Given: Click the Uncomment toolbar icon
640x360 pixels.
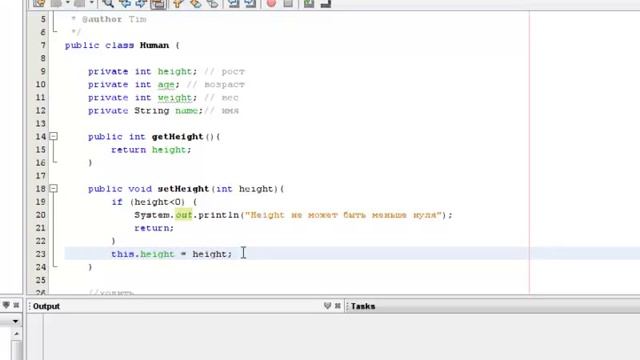Looking at the screenshot, I should coord(326,4).
